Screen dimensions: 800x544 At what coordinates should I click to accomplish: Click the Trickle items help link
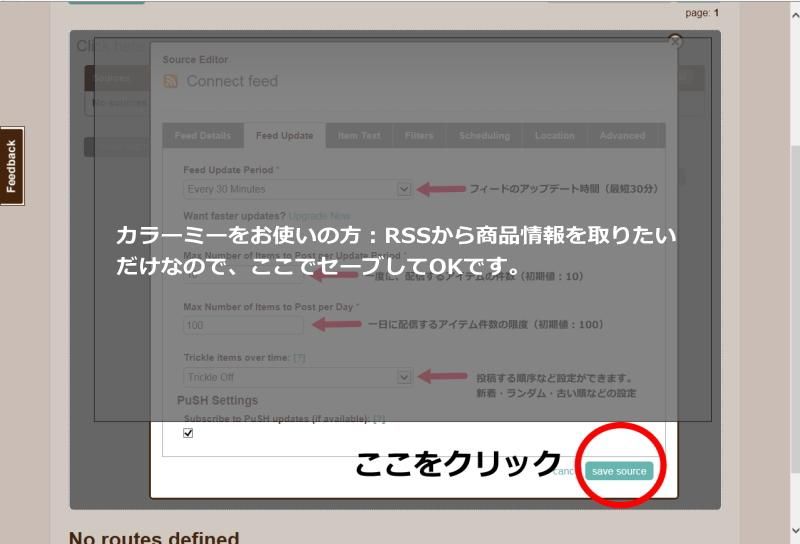(x=299, y=358)
